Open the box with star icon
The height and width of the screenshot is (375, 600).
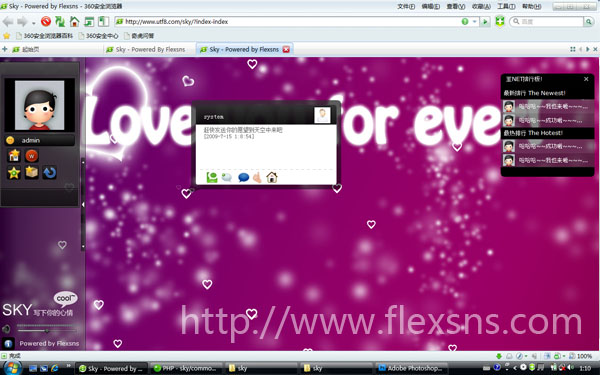[x=32, y=172]
